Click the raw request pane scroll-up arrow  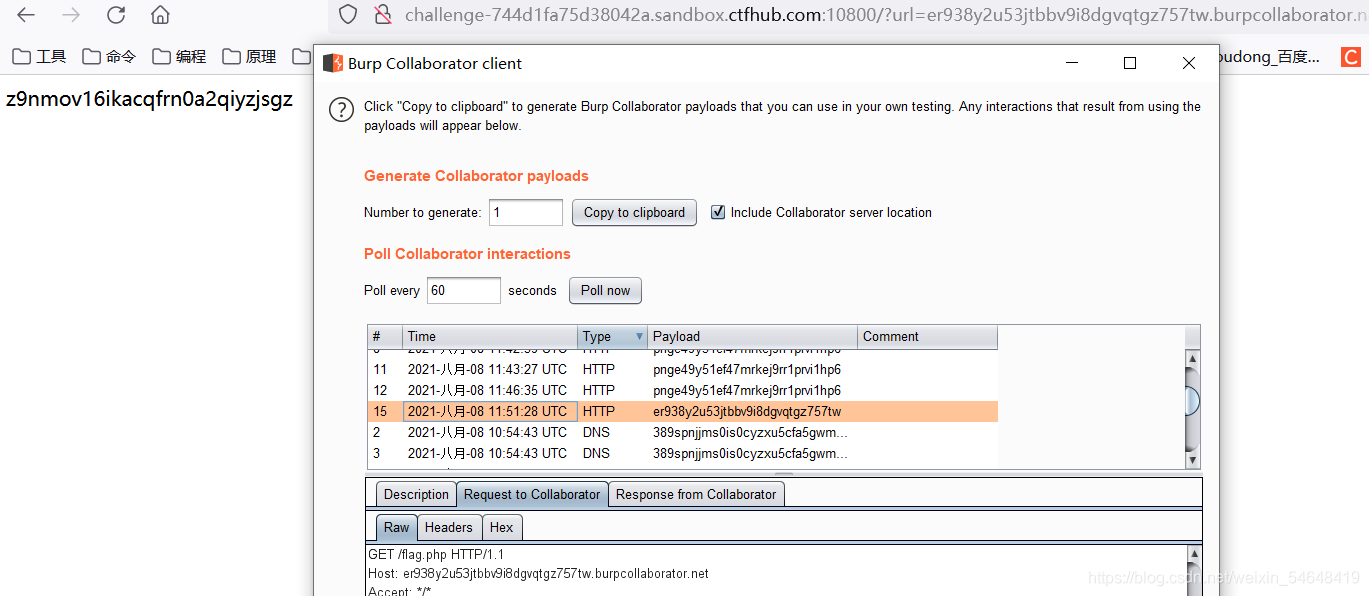click(x=1193, y=553)
